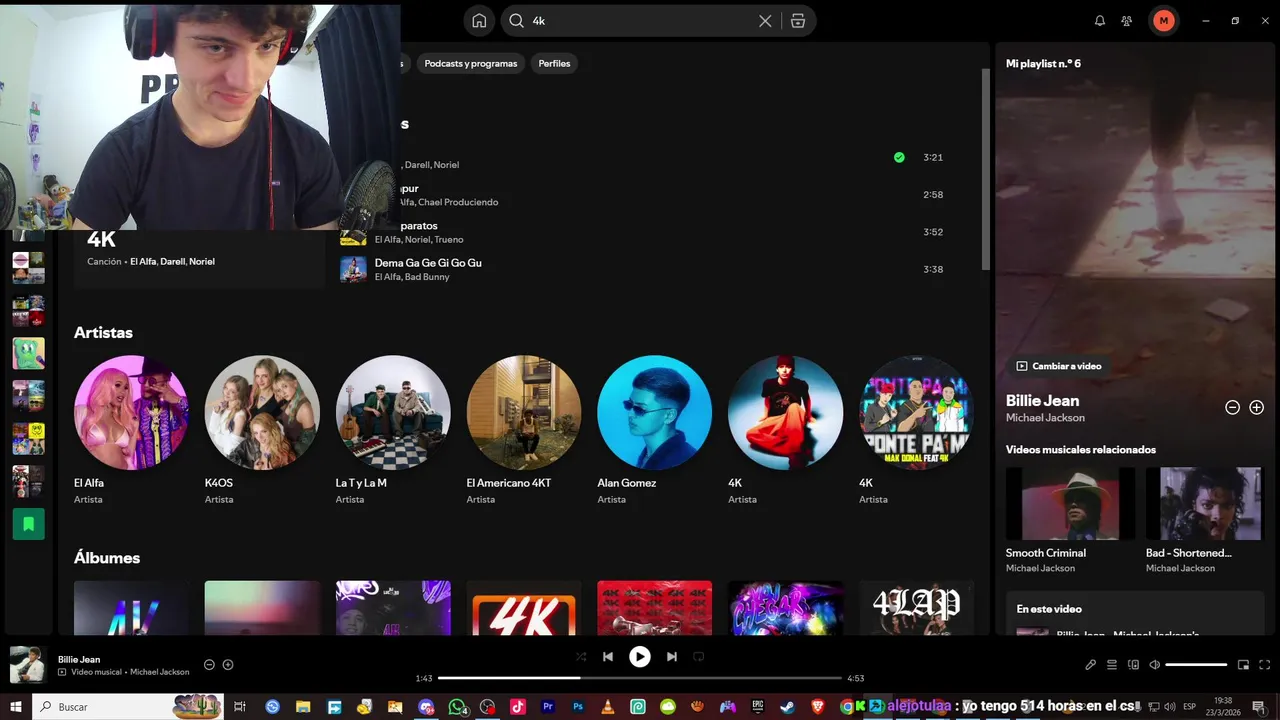The height and width of the screenshot is (720, 1280).
Task: Open Alan Gomez artist card
Action: [655, 430]
